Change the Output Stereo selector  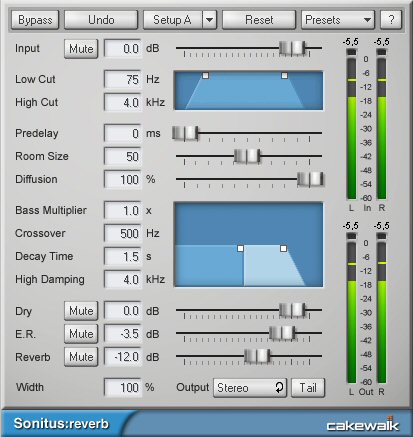coord(250,388)
